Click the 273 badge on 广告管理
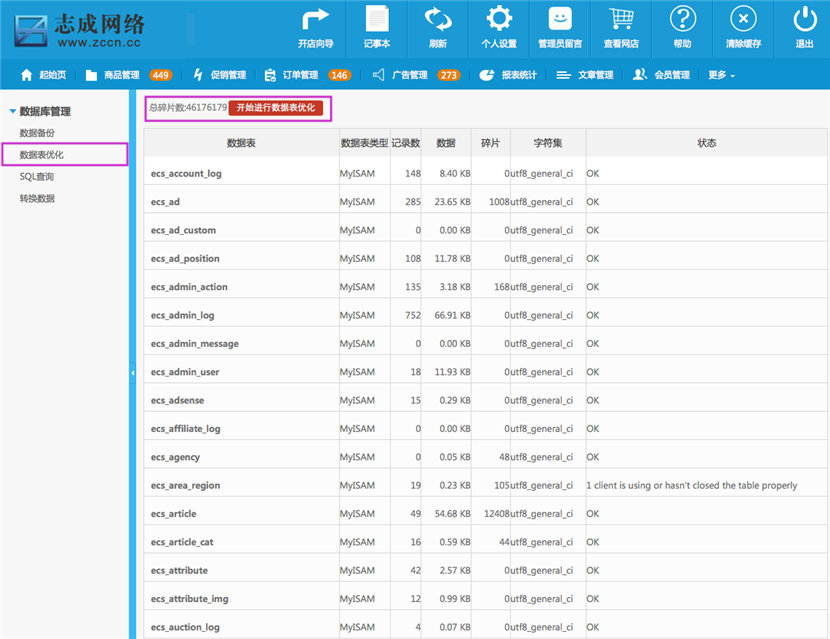 [x=448, y=75]
